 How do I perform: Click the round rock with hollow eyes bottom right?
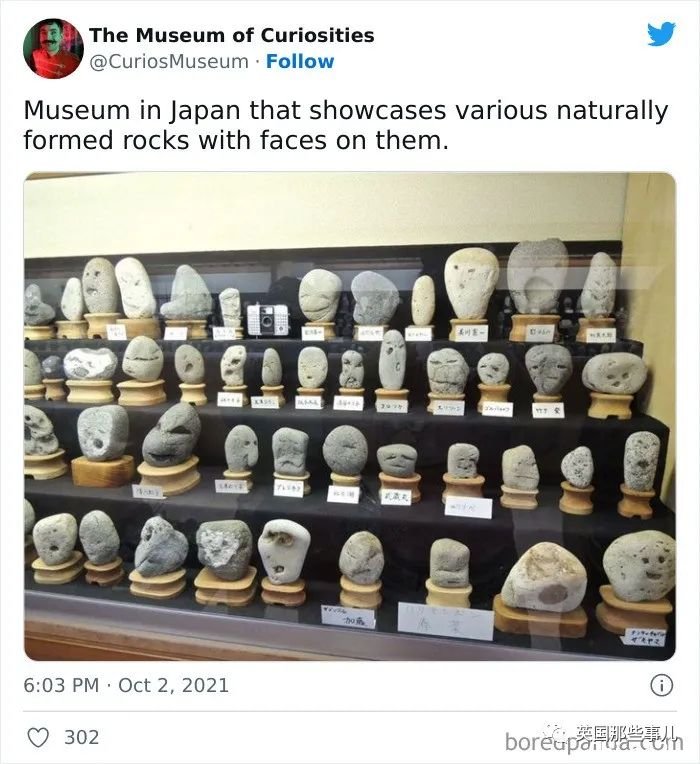tap(639, 566)
